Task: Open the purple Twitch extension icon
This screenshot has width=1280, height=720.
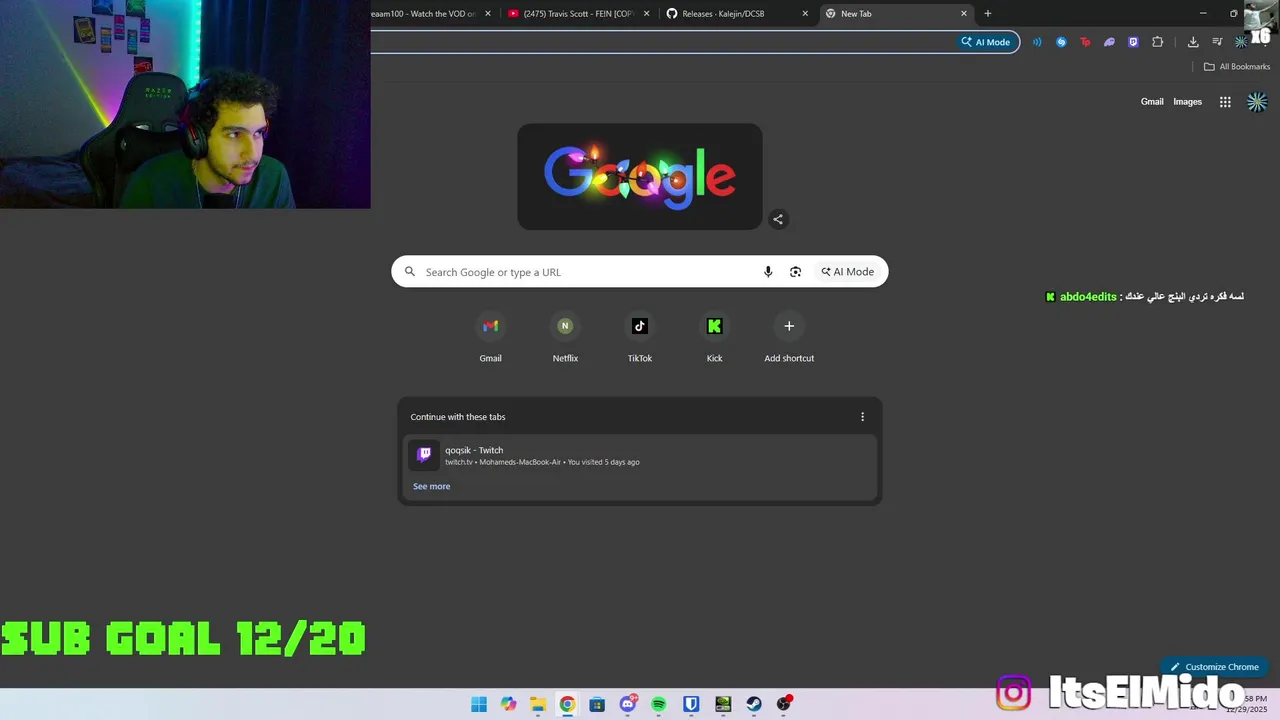Action: pyautogui.click(x=1133, y=42)
